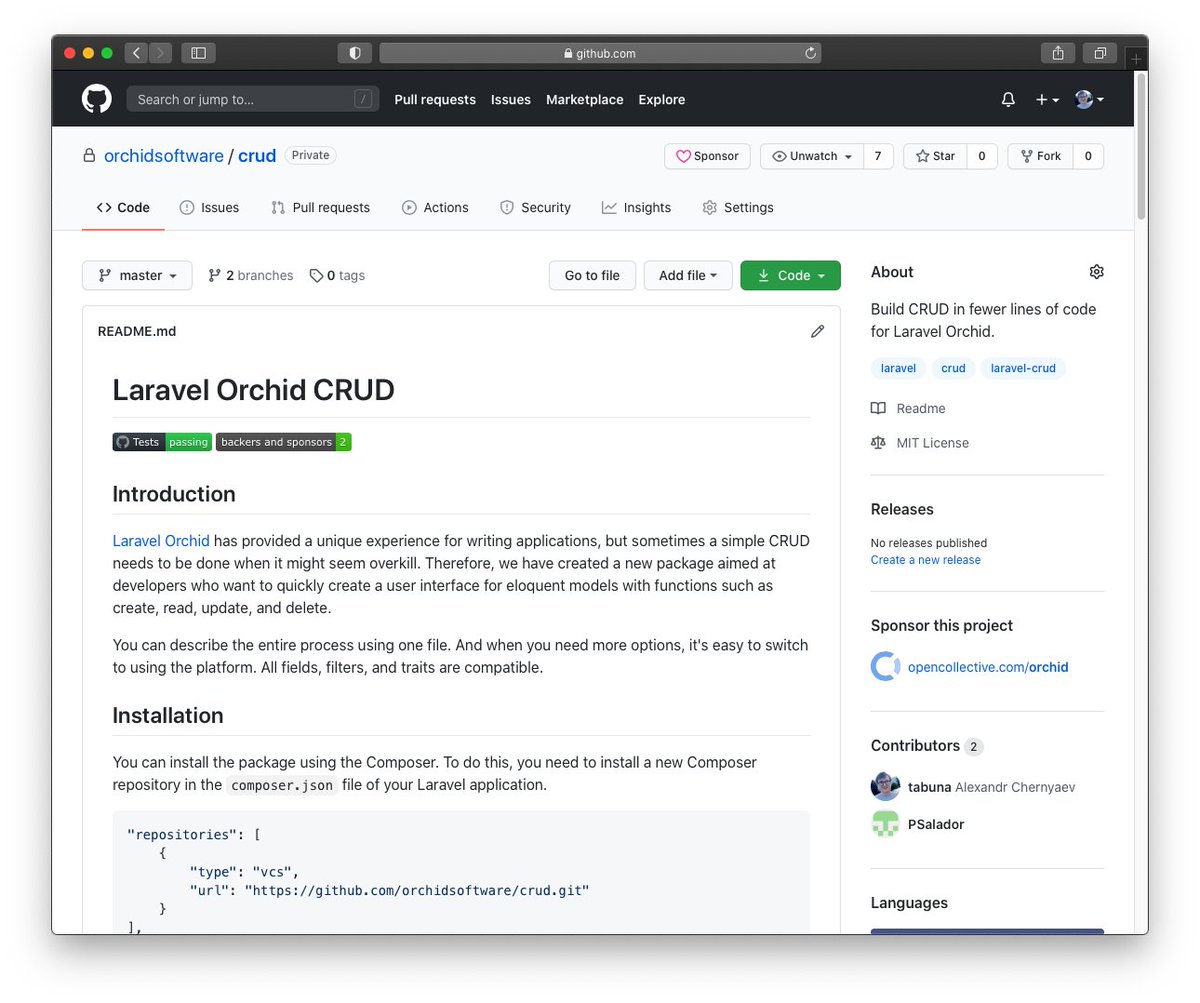Switch to the repository Pull requests tab
Image resolution: width=1200 pixels, height=1003 pixels.
(x=320, y=207)
